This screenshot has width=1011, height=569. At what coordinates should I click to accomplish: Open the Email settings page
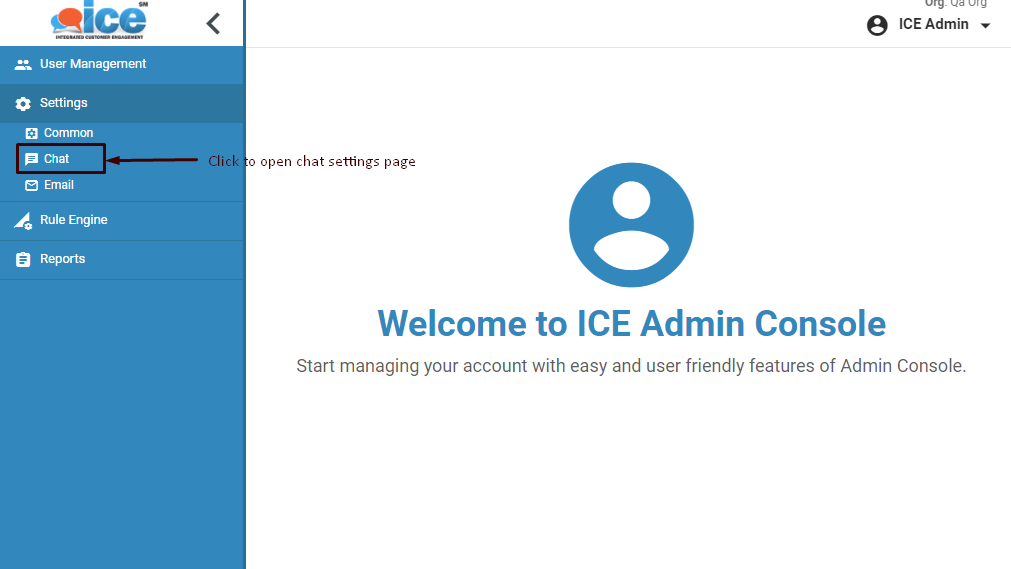pos(59,185)
